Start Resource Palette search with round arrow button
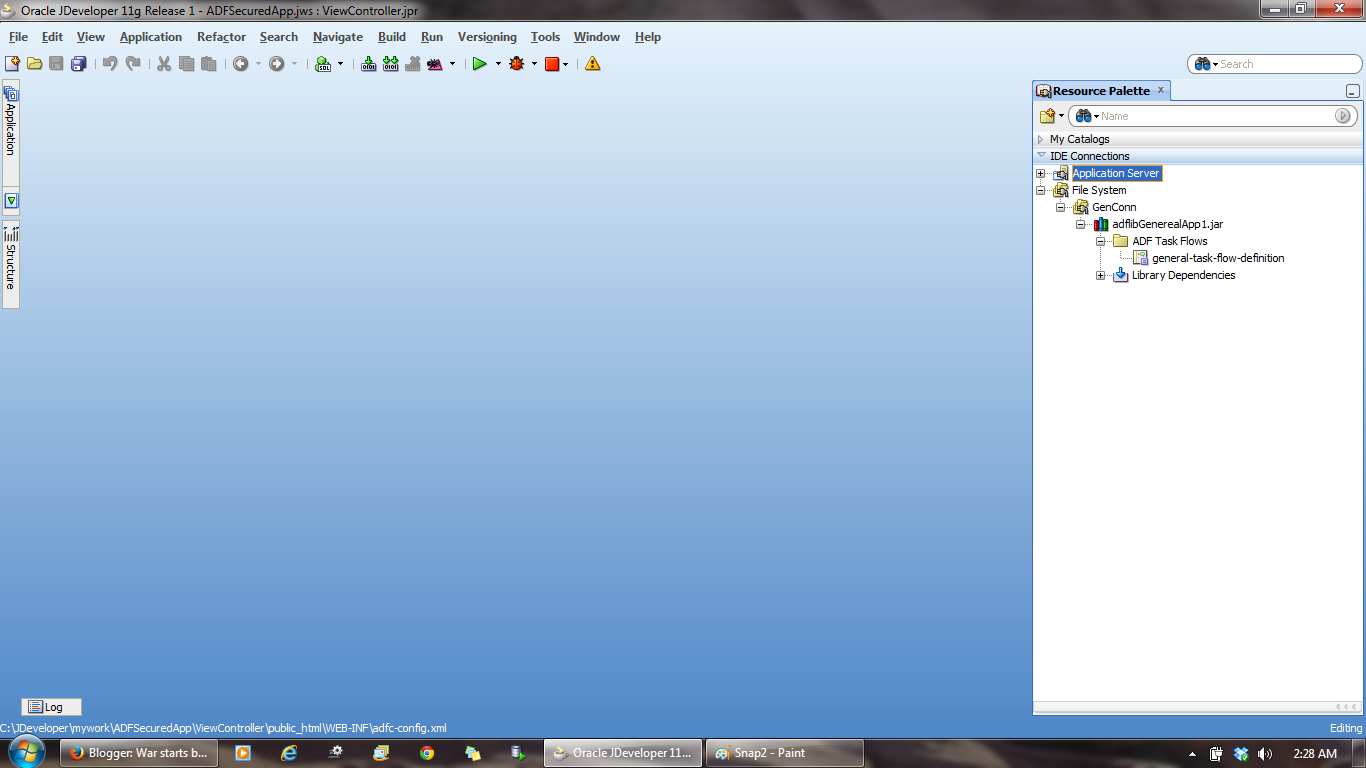Viewport: 1366px width, 768px height. 1343,116
